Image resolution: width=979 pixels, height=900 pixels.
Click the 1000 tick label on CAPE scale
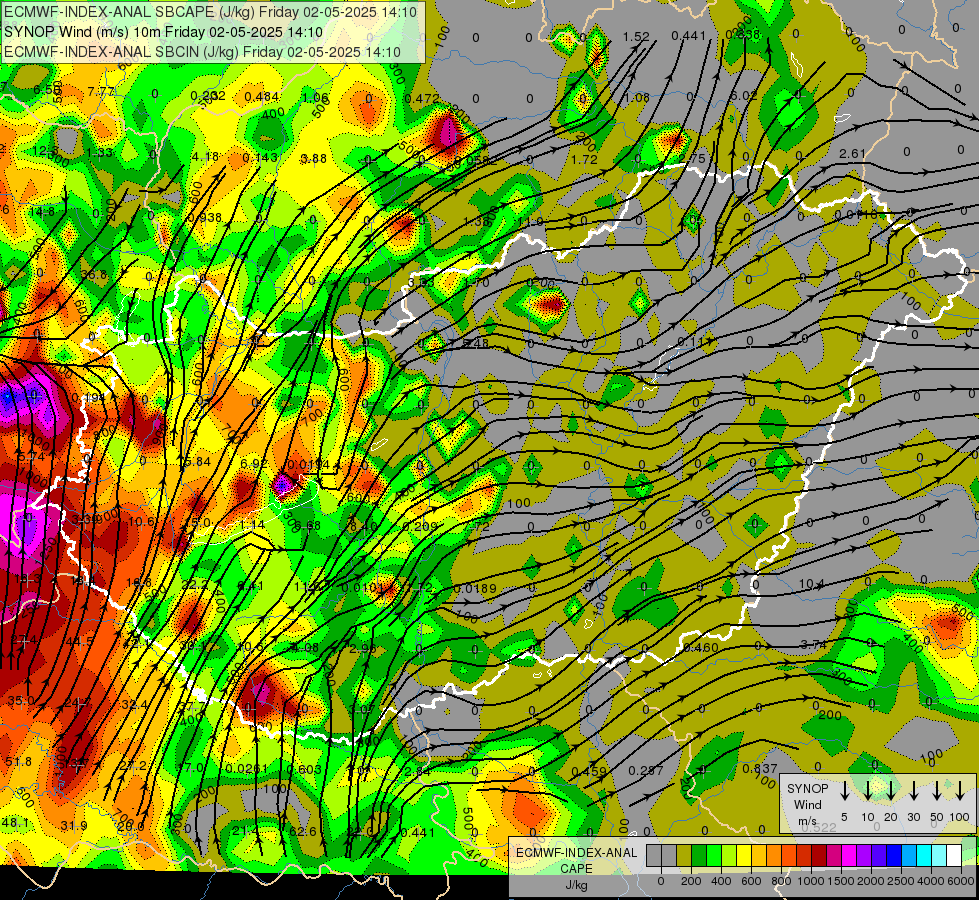tap(811, 881)
